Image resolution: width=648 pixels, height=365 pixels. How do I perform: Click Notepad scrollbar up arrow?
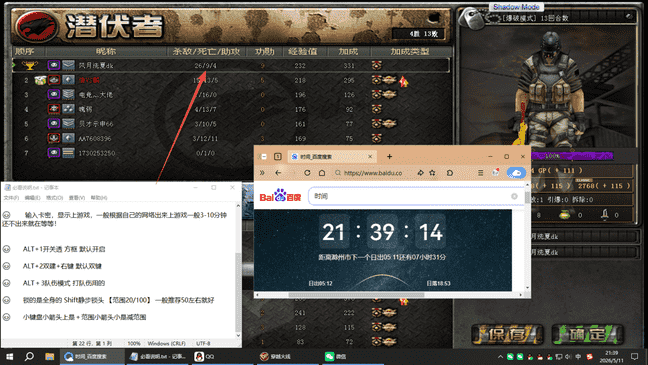point(238,206)
